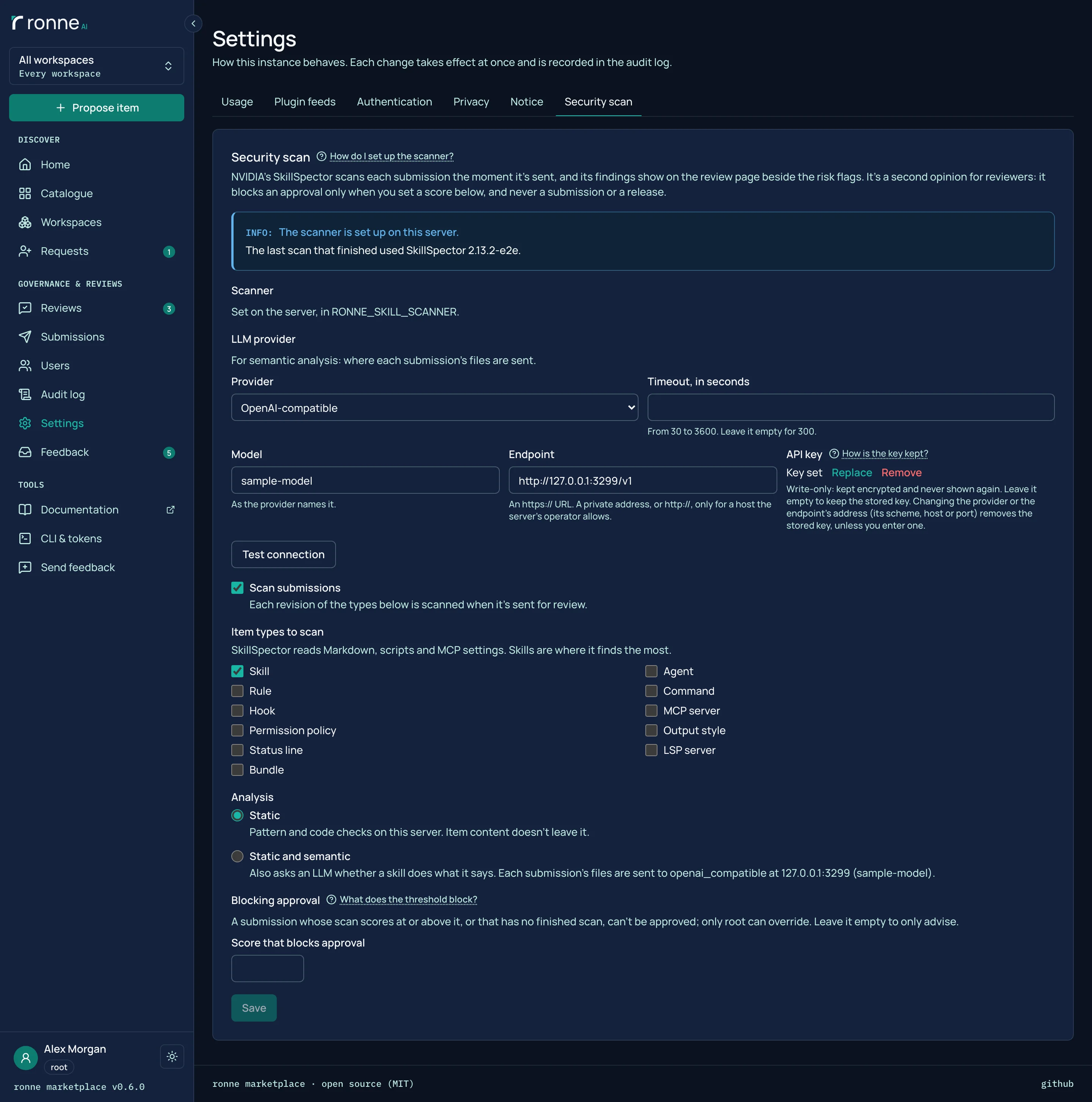Tick the Hook checkbox
The width and height of the screenshot is (1092, 1102).
[x=237, y=711]
